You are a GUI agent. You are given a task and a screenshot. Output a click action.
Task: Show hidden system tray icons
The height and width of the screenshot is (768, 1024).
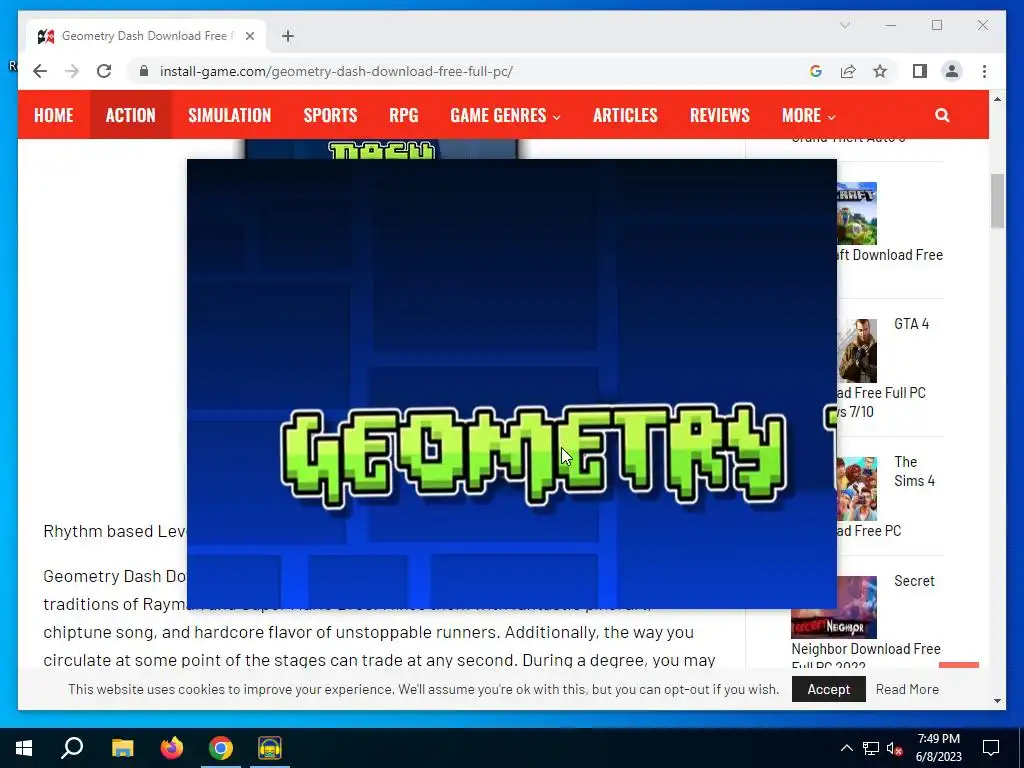click(846, 748)
